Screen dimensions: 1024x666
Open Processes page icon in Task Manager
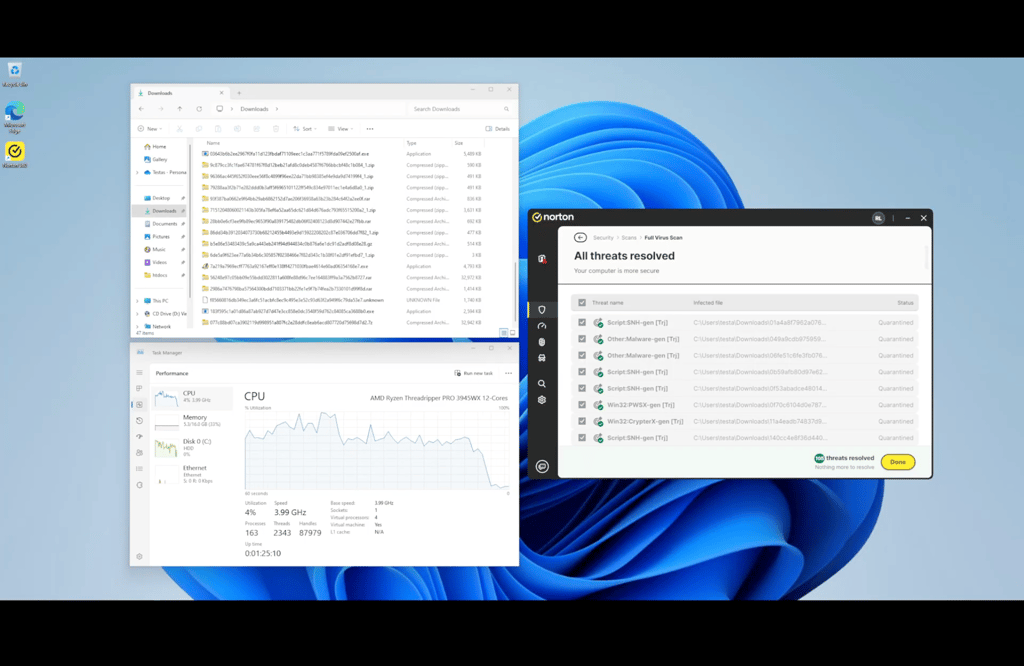click(139, 388)
